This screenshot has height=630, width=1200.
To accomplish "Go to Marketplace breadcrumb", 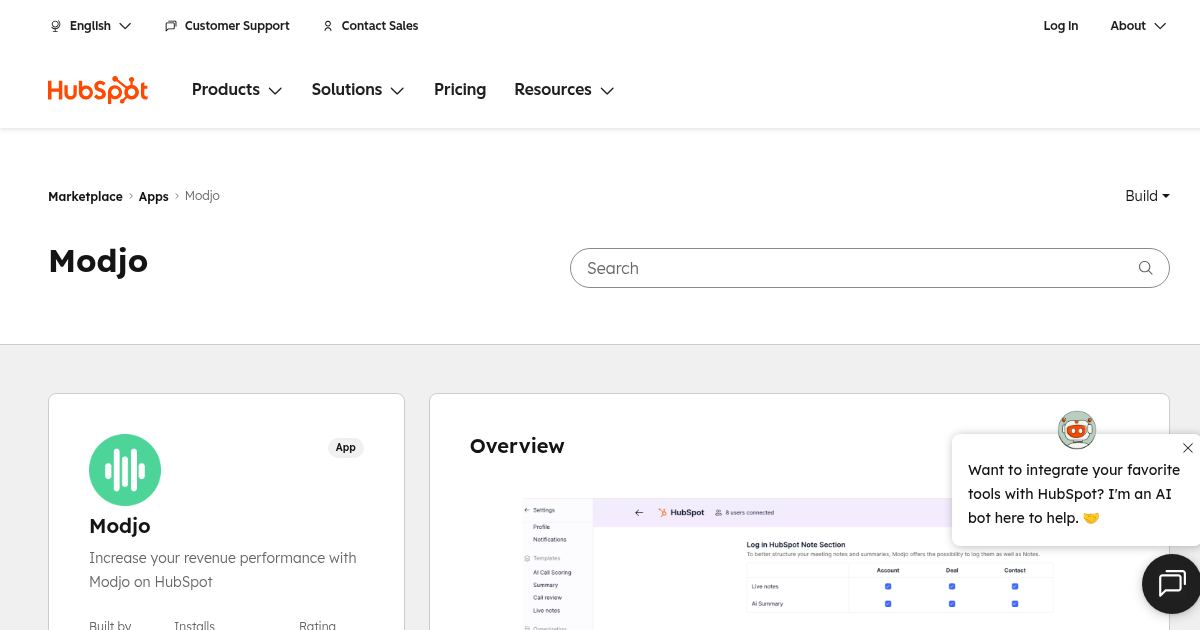I will [85, 197].
